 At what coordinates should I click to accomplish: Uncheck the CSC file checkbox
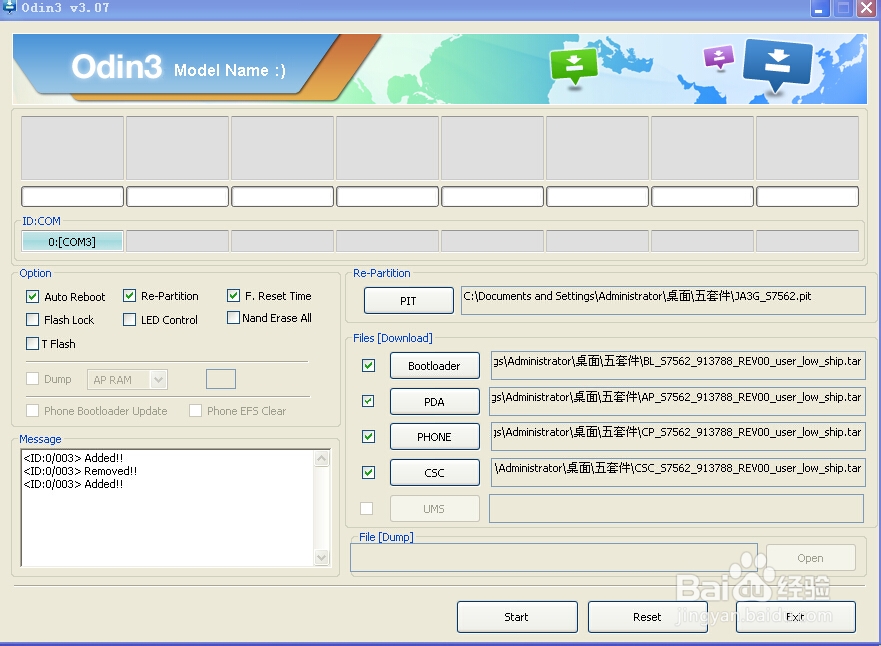coord(368,472)
